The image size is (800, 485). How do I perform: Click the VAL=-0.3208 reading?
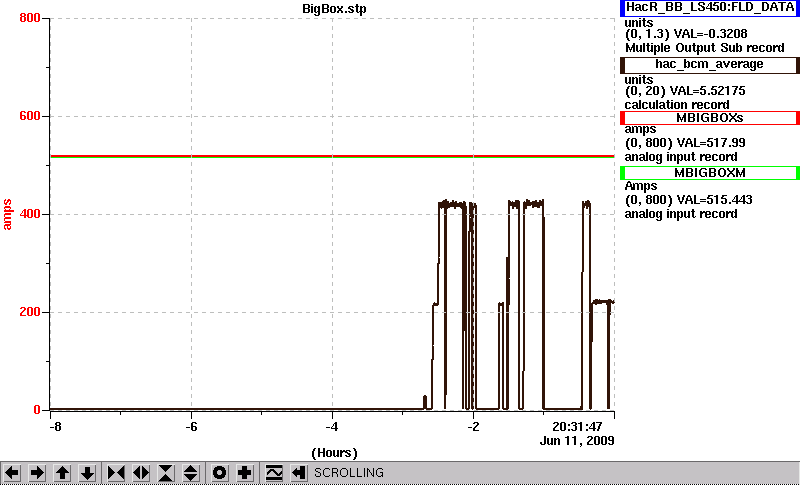click(x=711, y=34)
